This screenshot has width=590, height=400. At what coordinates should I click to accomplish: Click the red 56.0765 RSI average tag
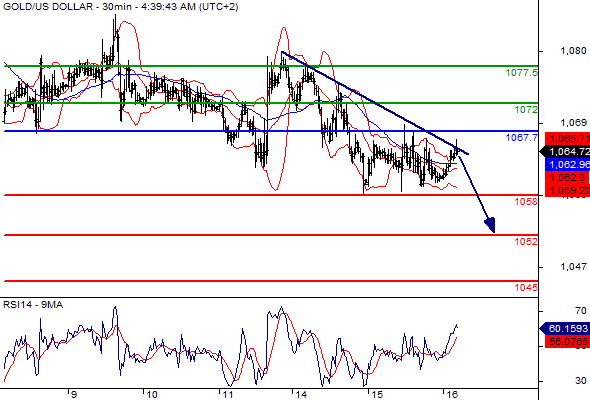pos(567,341)
